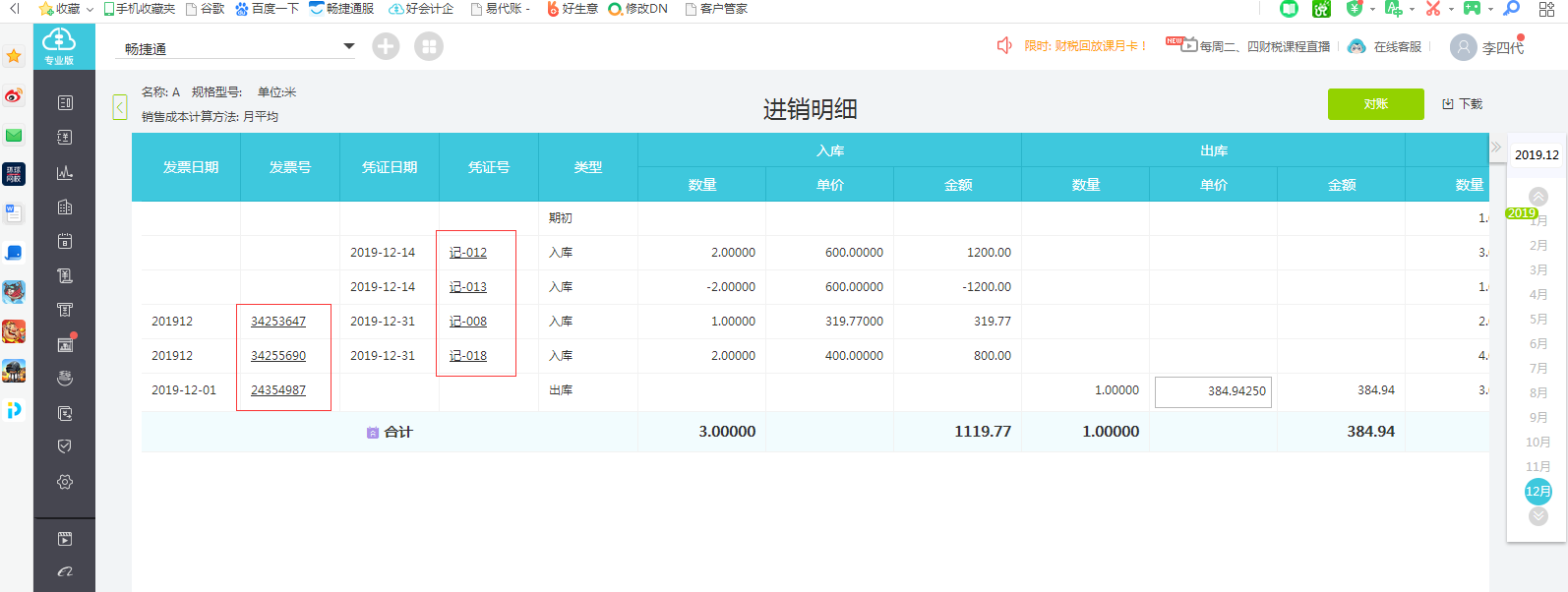Open voucher link 记-012
Image resolution: width=1568 pixels, height=592 pixels.
(x=468, y=253)
